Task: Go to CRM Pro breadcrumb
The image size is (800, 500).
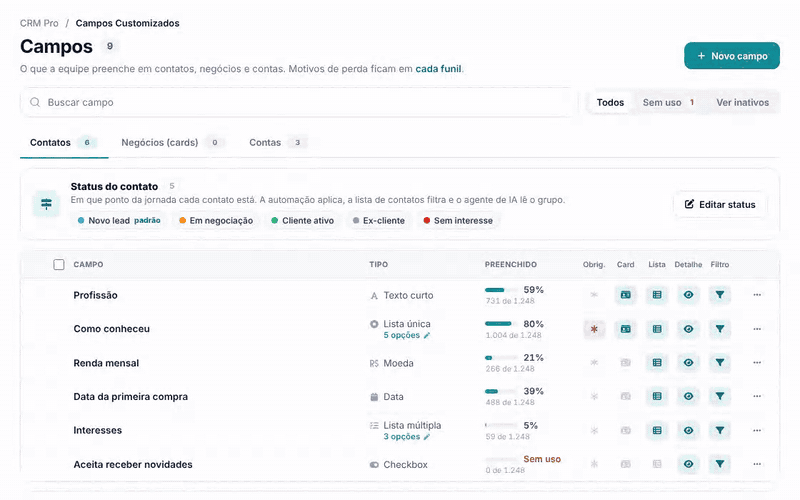Action: coord(39,23)
